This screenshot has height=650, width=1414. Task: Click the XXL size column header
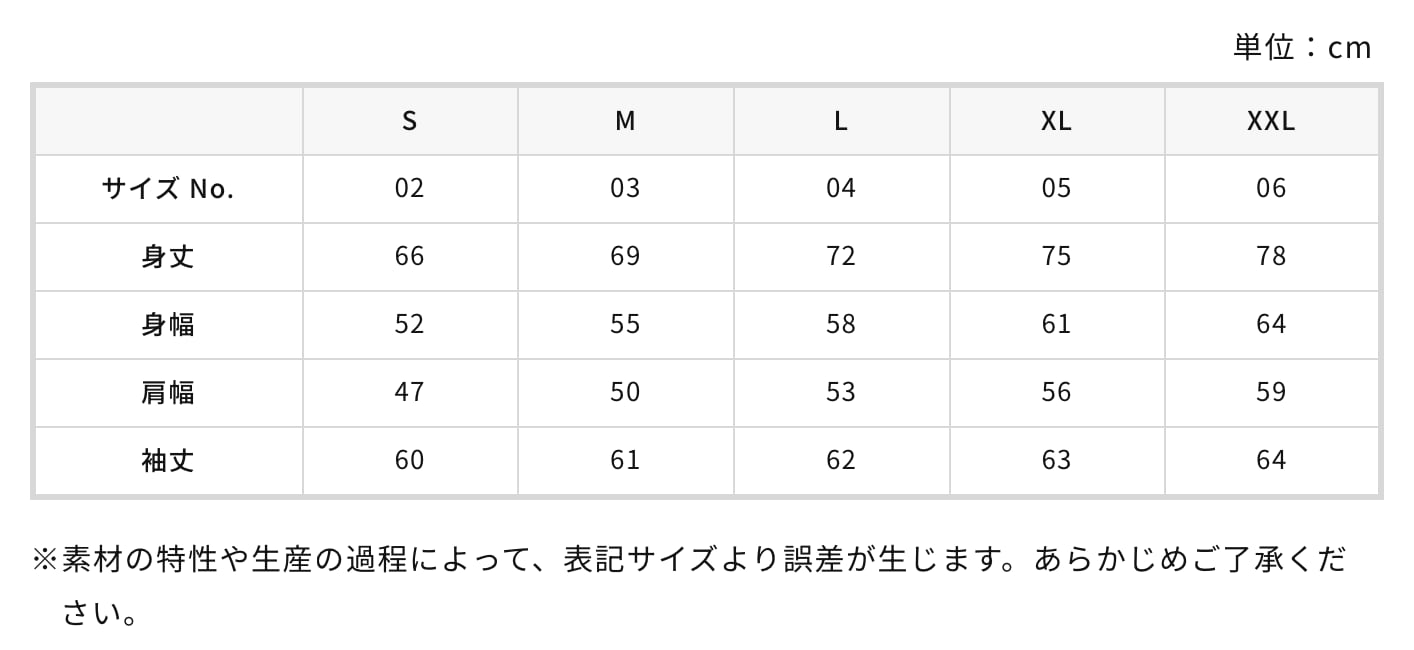click(1271, 121)
